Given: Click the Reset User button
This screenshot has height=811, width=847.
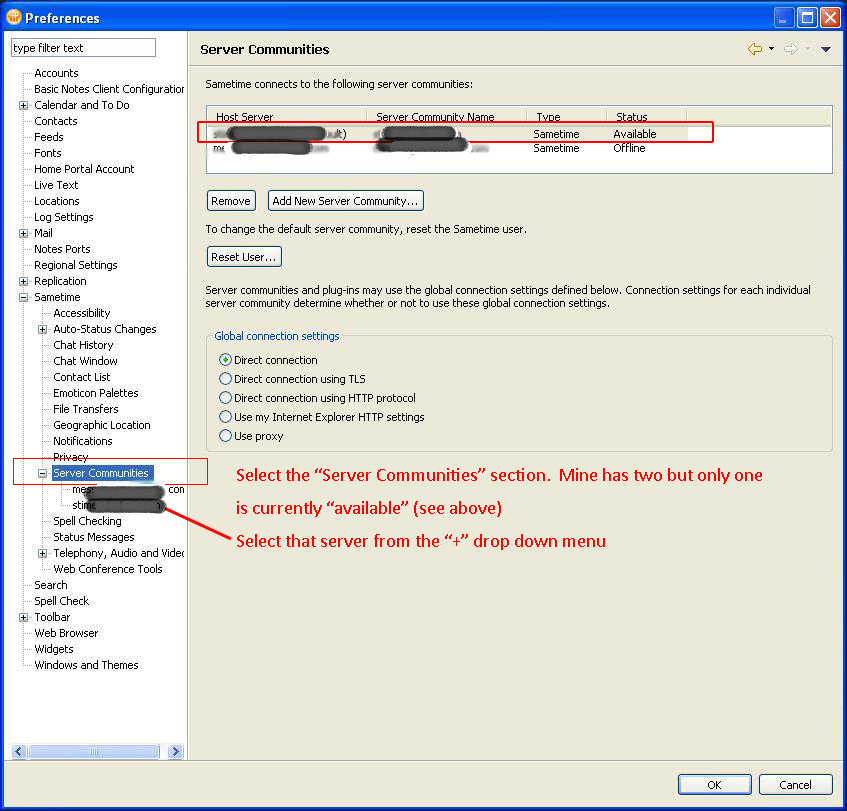Looking at the screenshot, I should click(244, 257).
